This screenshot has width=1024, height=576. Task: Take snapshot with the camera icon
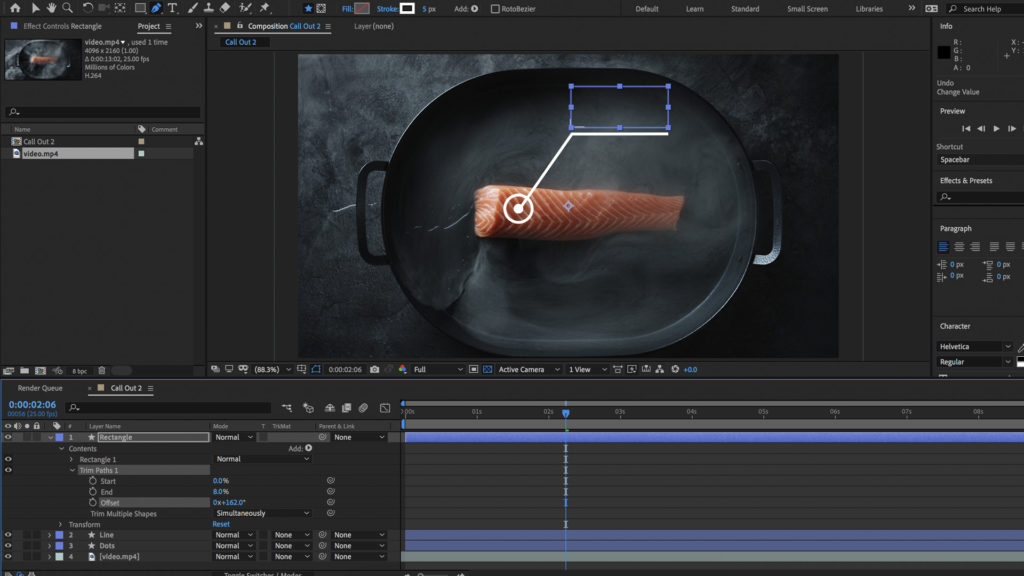[x=374, y=369]
